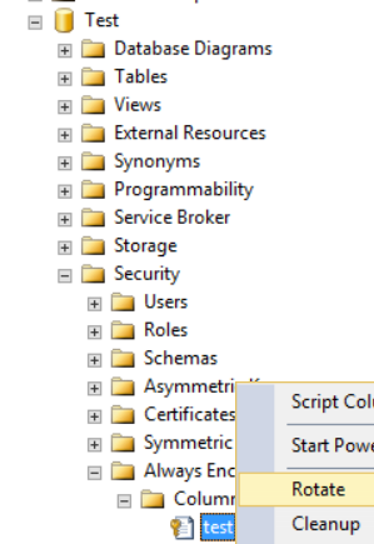Screen dimensions: 374x544
Task: Click the Roles folder icon
Action: (x=123, y=330)
